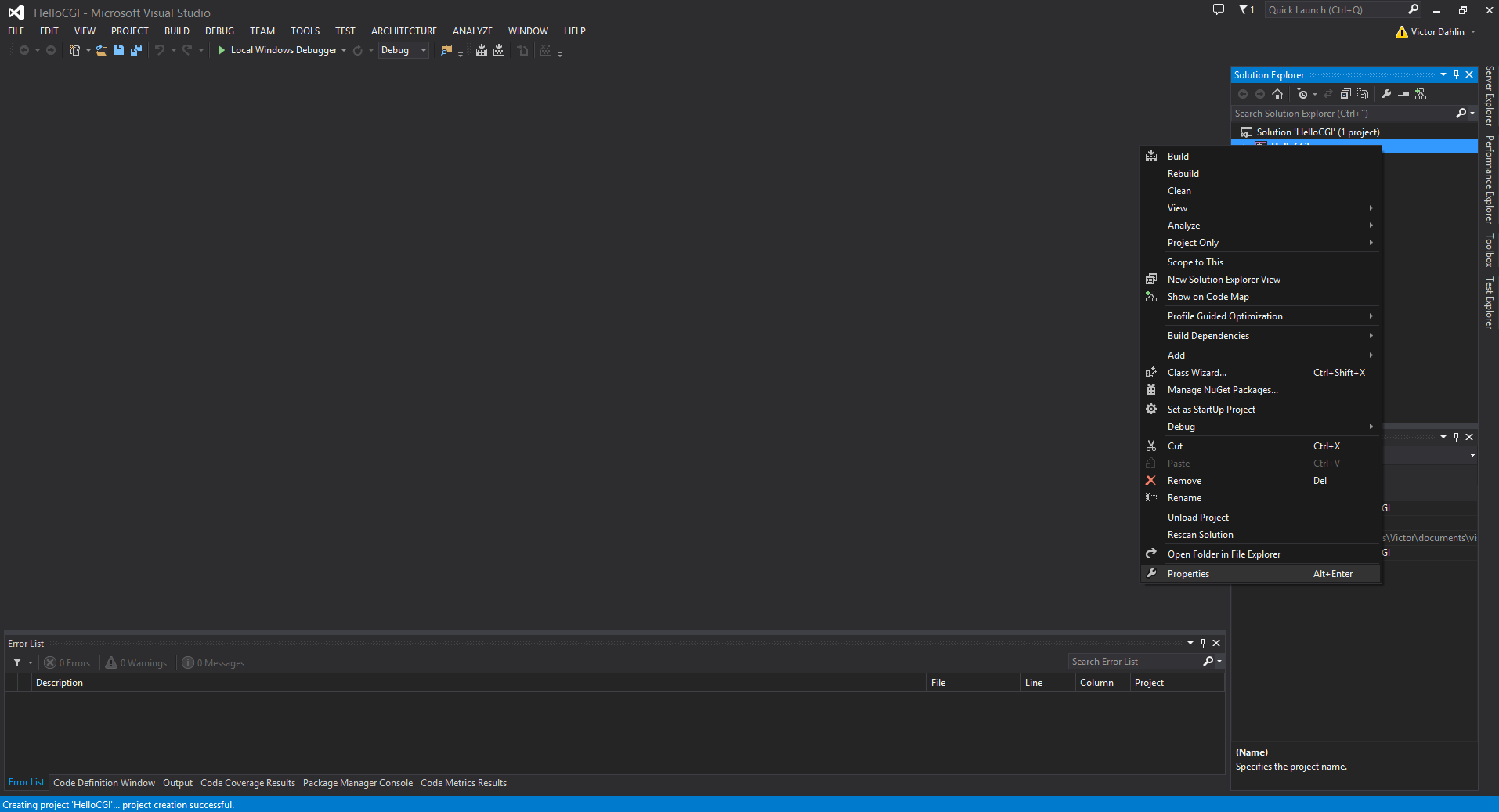
Task: Open search options dropdown in Solution Explorer
Action: 1472,114
